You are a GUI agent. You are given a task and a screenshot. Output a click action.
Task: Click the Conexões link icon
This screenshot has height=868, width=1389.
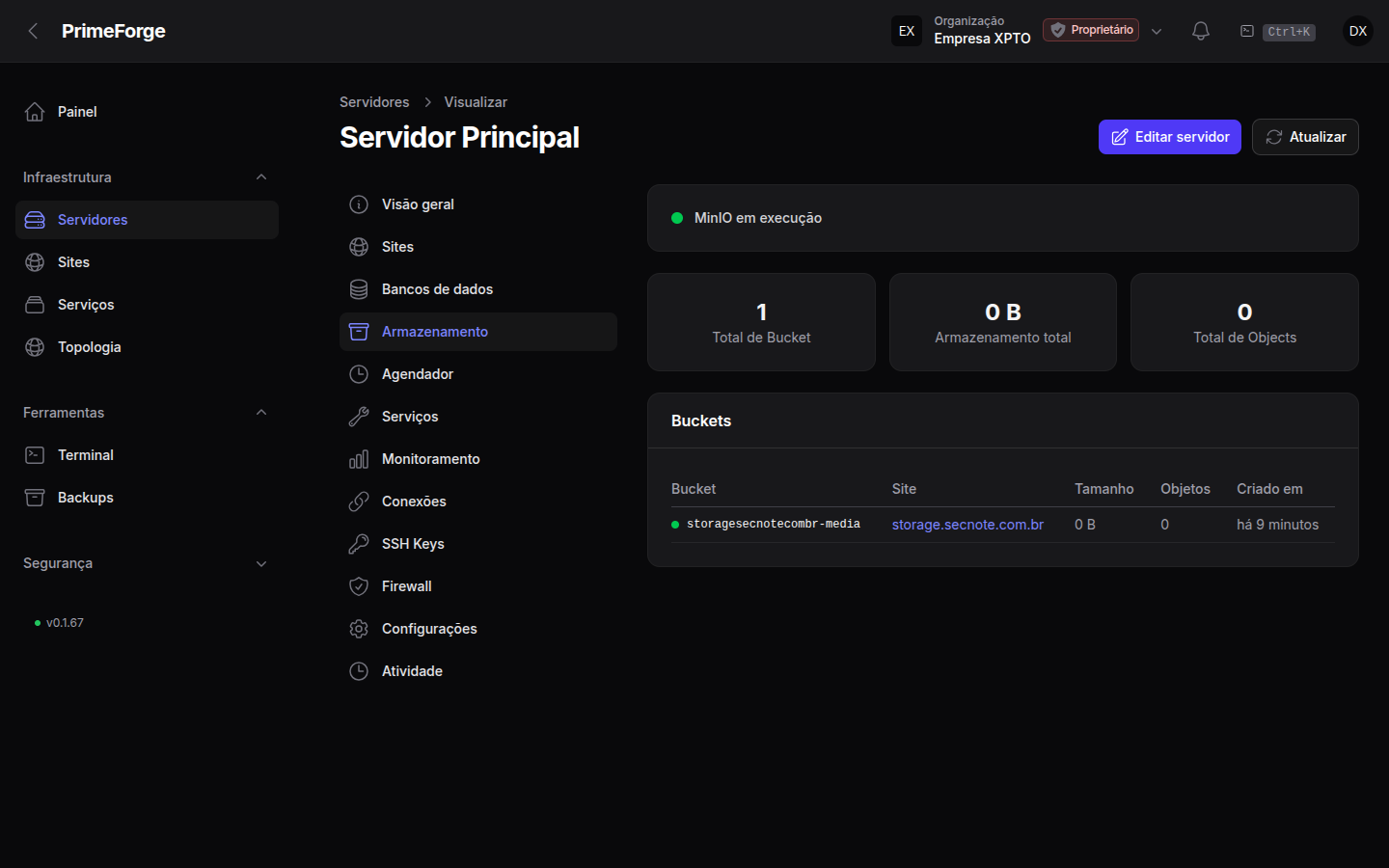pos(359,502)
